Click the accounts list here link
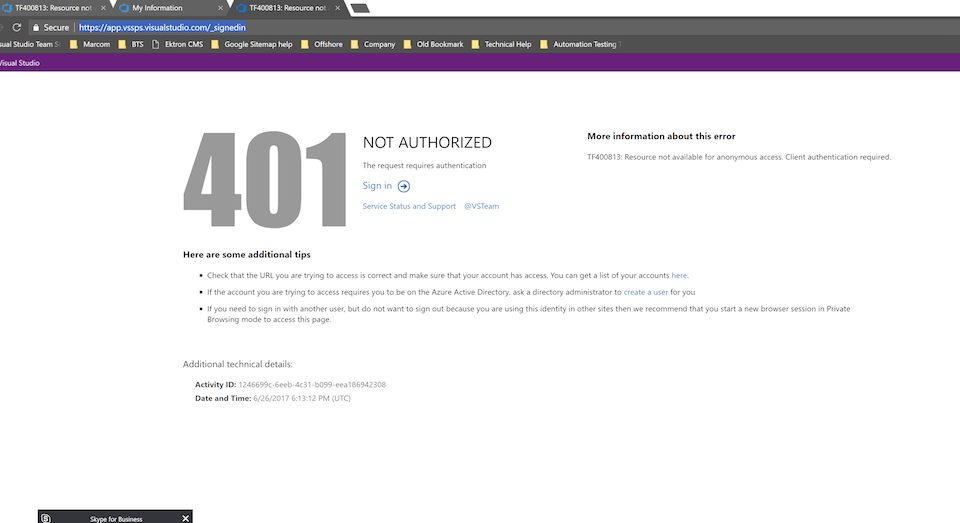This screenshot has width=960, height=523. [x=679, y=276]
